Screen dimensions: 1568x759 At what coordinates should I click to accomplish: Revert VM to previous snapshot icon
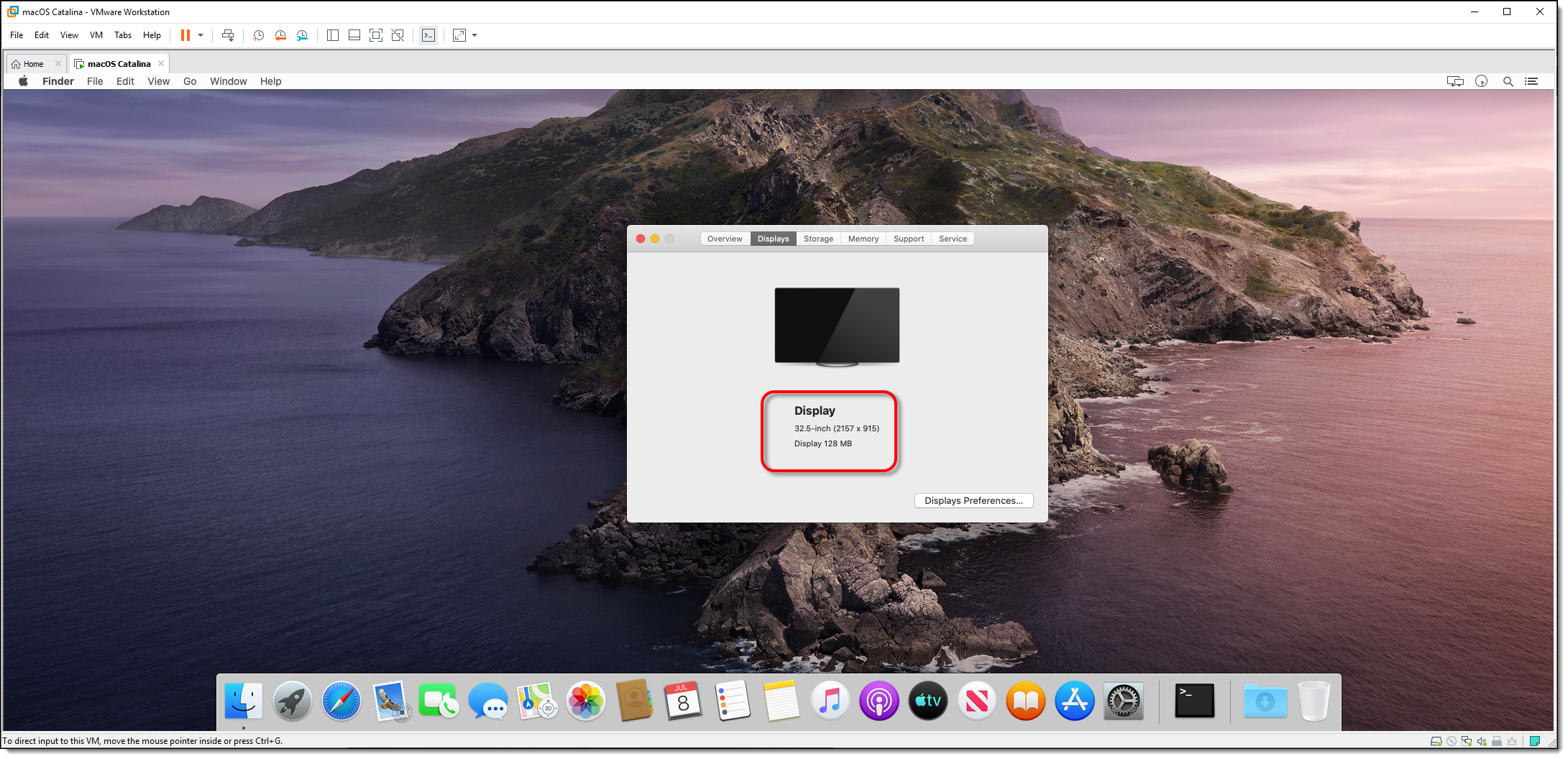(280, 35)
